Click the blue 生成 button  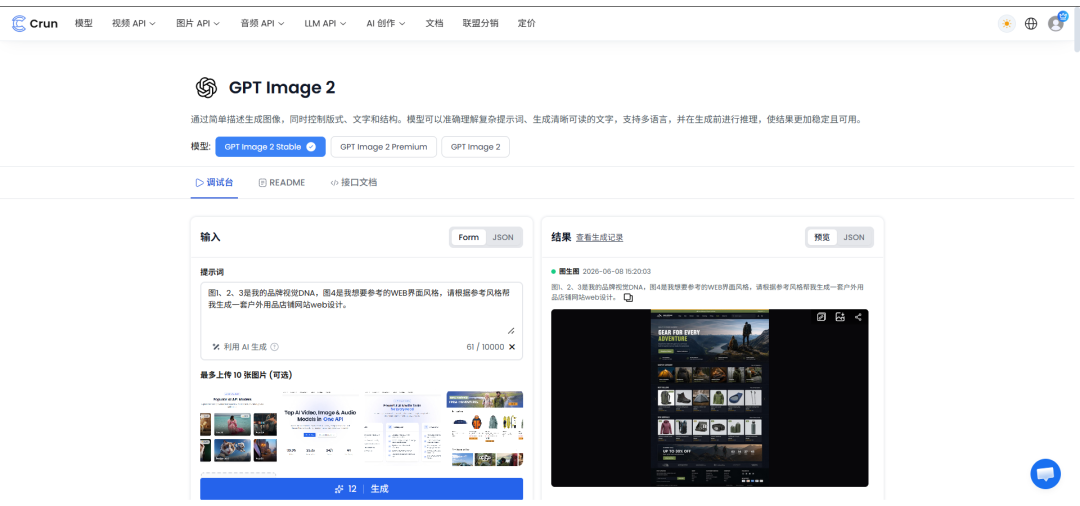(362, 489)
